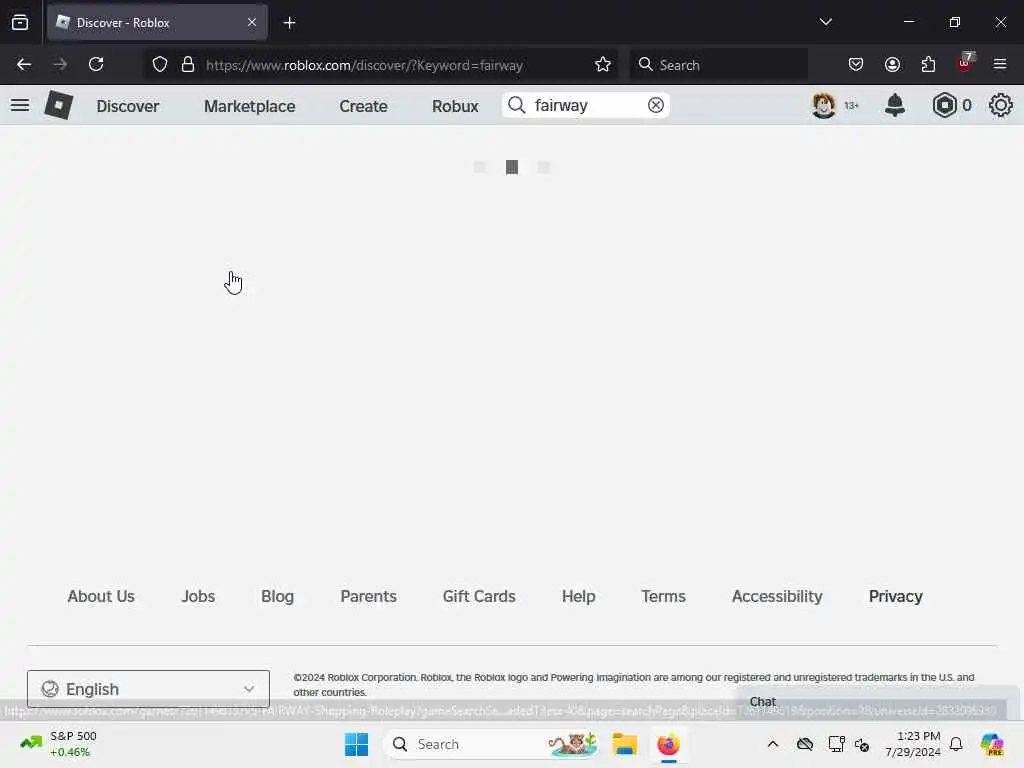The width and height of the screenshot is (1024, 768).
Task: Open the English language dropdown
Action: (148, 689)
